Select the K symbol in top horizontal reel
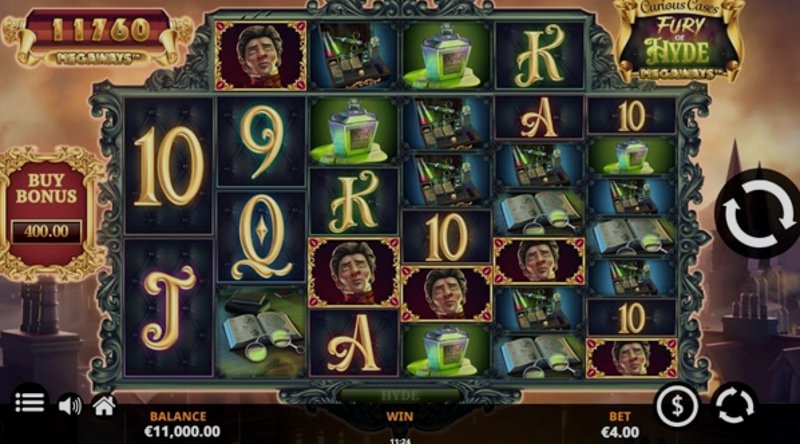The image size is (800, 444). [540, 56]
